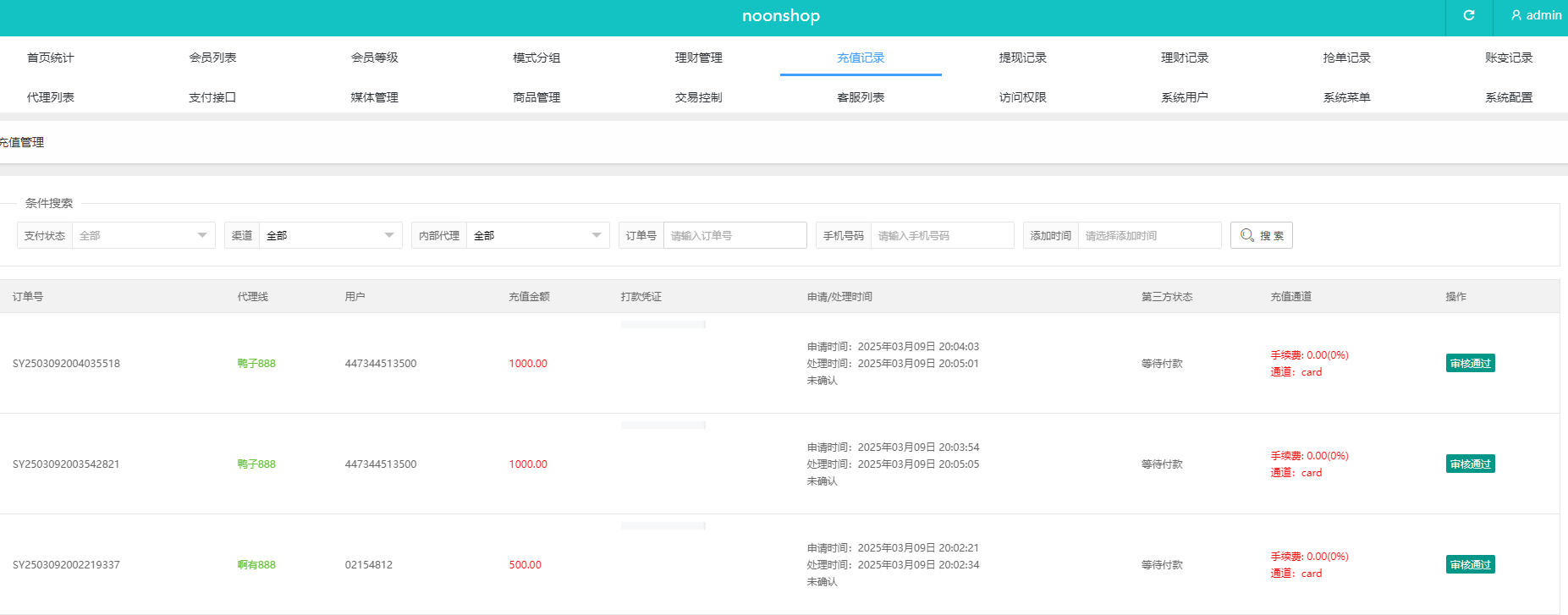1568x615 pixels.
Task: Switch to the 提现记录 tab
Action: tap(1022, 58)
